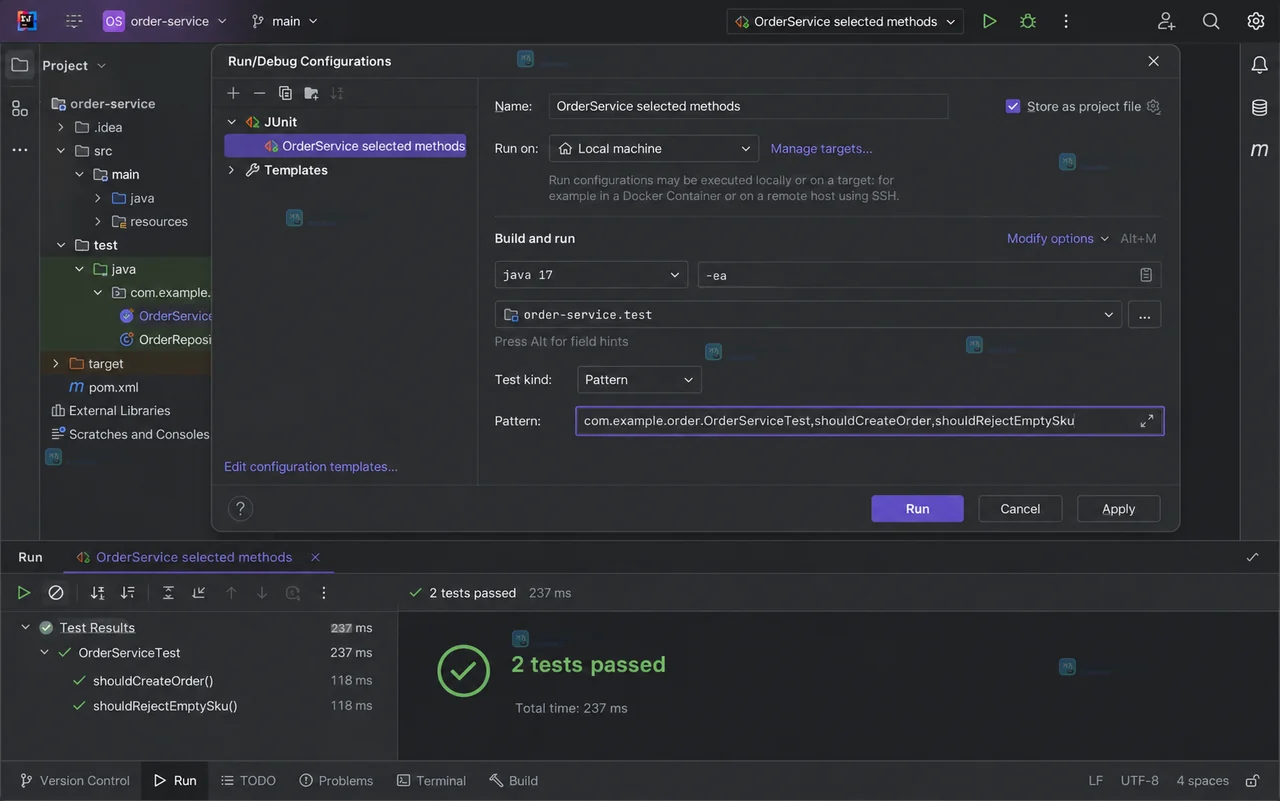Switch to OrderService selected methods run tab
Viewport: 1280px width, 801px height.
pyautogui.click(x=194, y=557)
